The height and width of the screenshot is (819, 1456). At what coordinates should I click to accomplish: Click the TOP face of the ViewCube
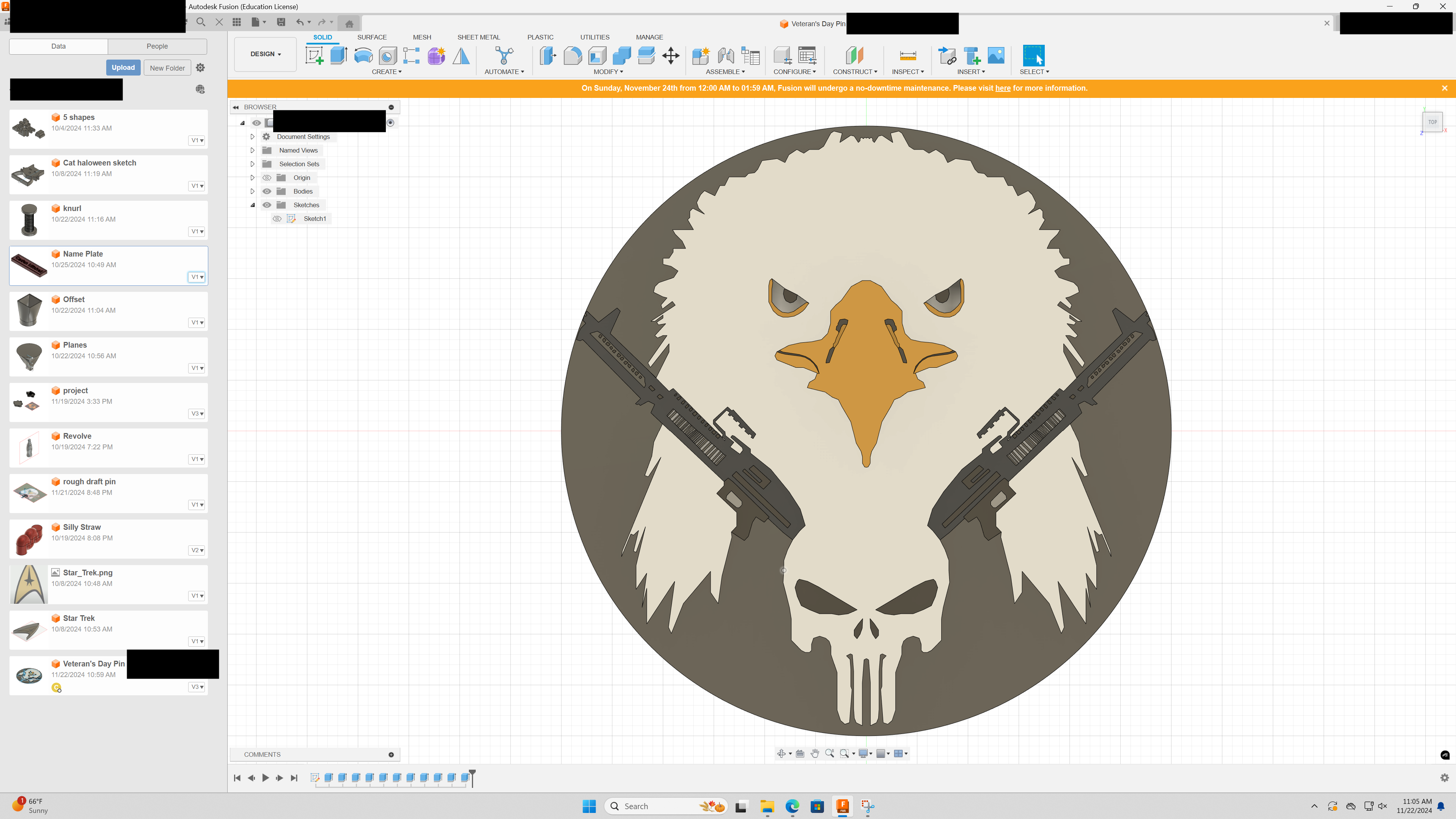1432,122
